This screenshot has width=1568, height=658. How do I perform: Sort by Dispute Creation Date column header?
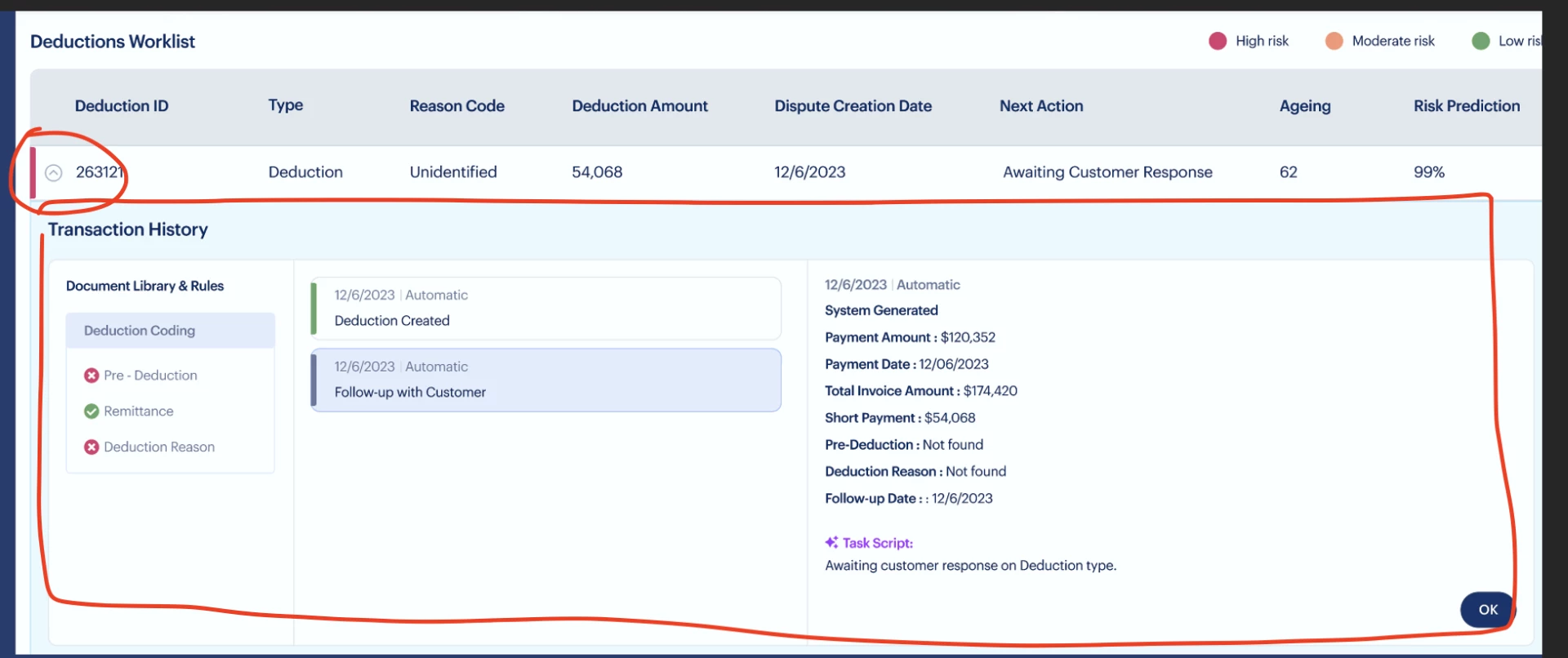tap(853, 106)
